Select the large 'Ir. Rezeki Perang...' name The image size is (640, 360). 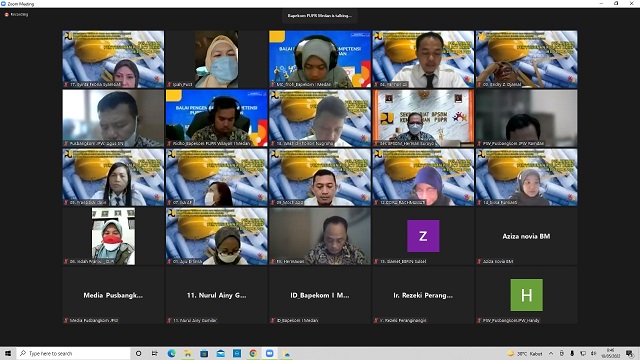tap(423, 295)
